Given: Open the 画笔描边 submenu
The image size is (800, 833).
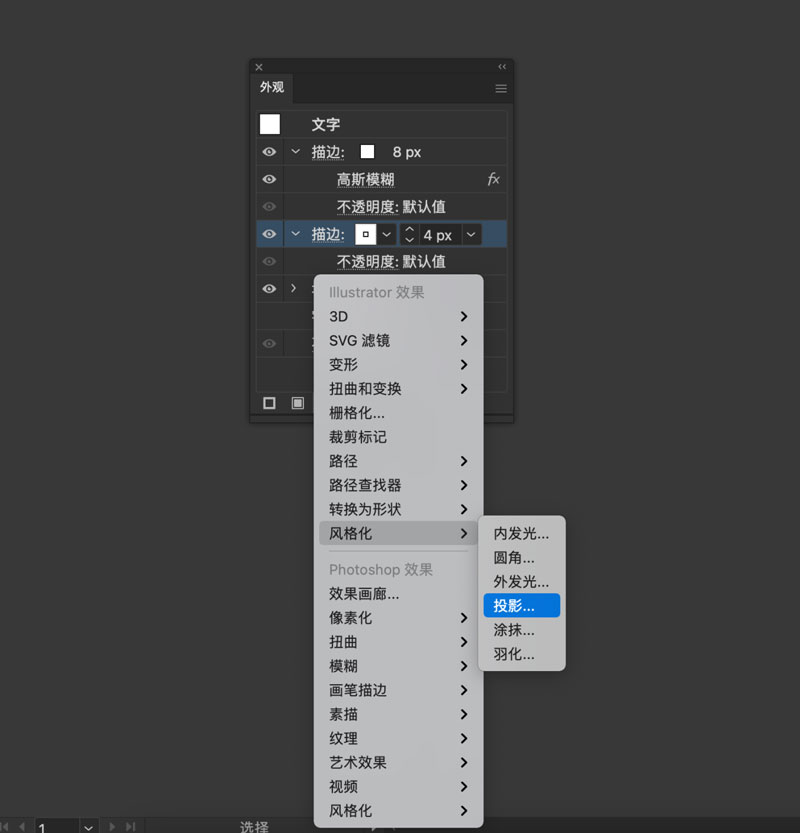Looking at the screenshot, I should pyautogui.click(x=398, y=690).
